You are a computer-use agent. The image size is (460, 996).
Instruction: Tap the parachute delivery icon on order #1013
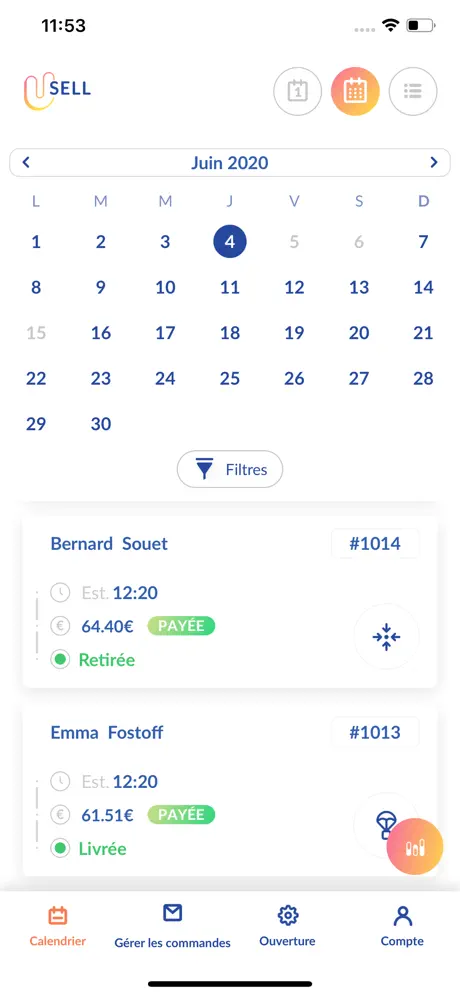click(384, 824)
